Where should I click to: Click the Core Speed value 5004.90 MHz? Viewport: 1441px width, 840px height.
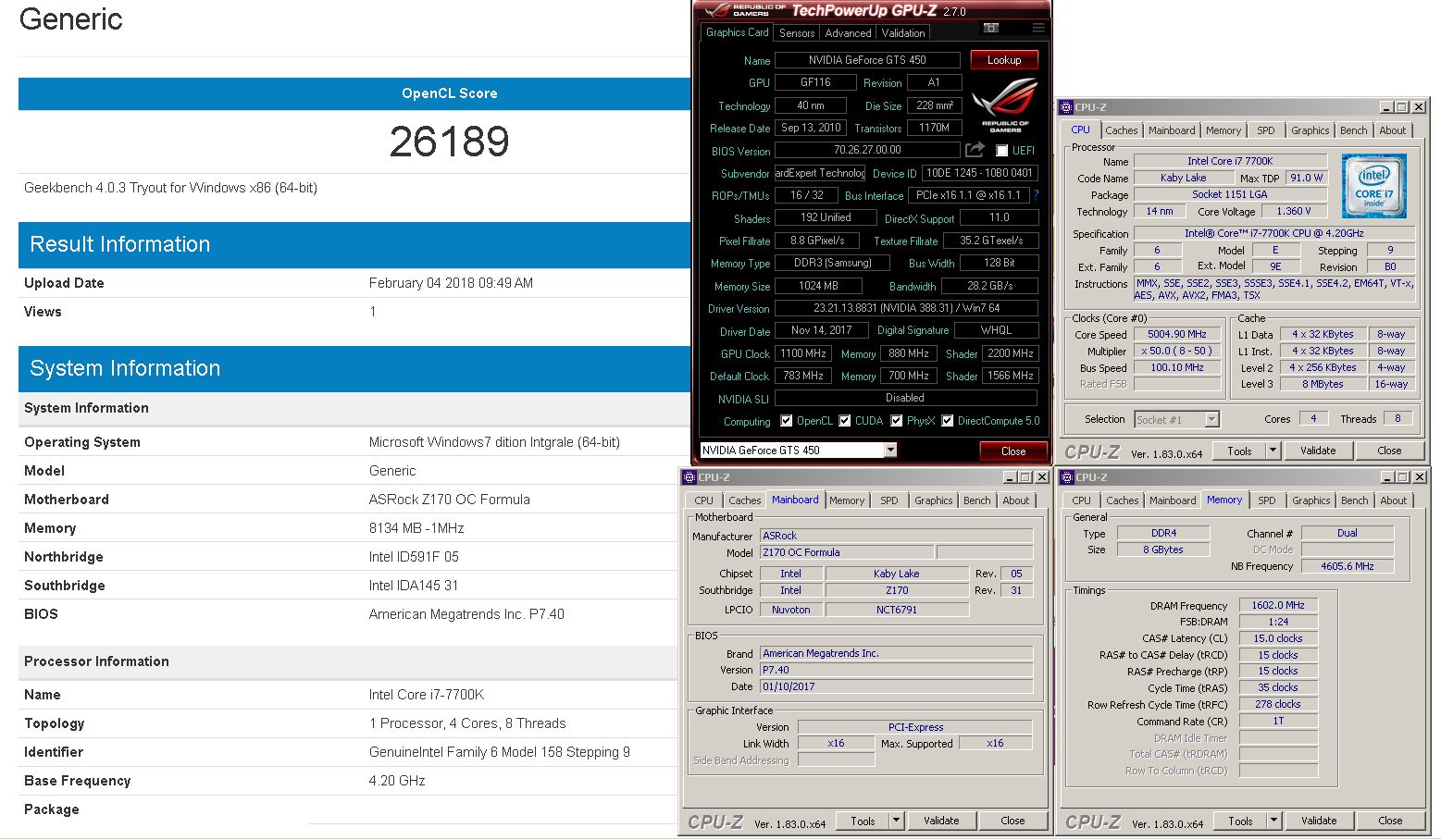(x=1177, y=335)
